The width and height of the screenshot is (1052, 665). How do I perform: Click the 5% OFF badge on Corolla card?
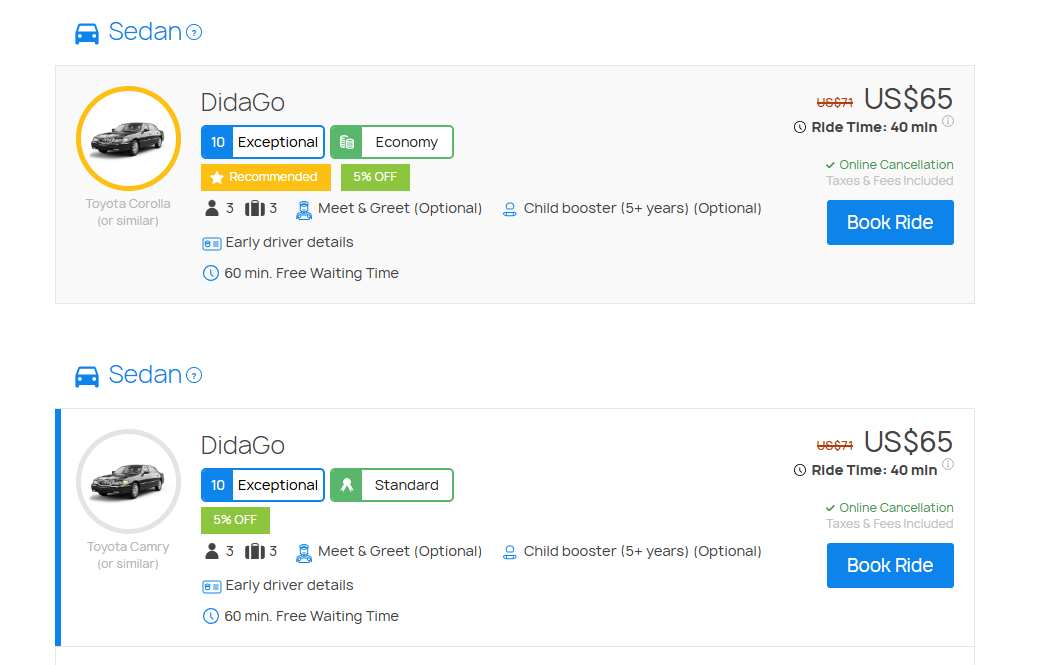[x=375, y=177]
